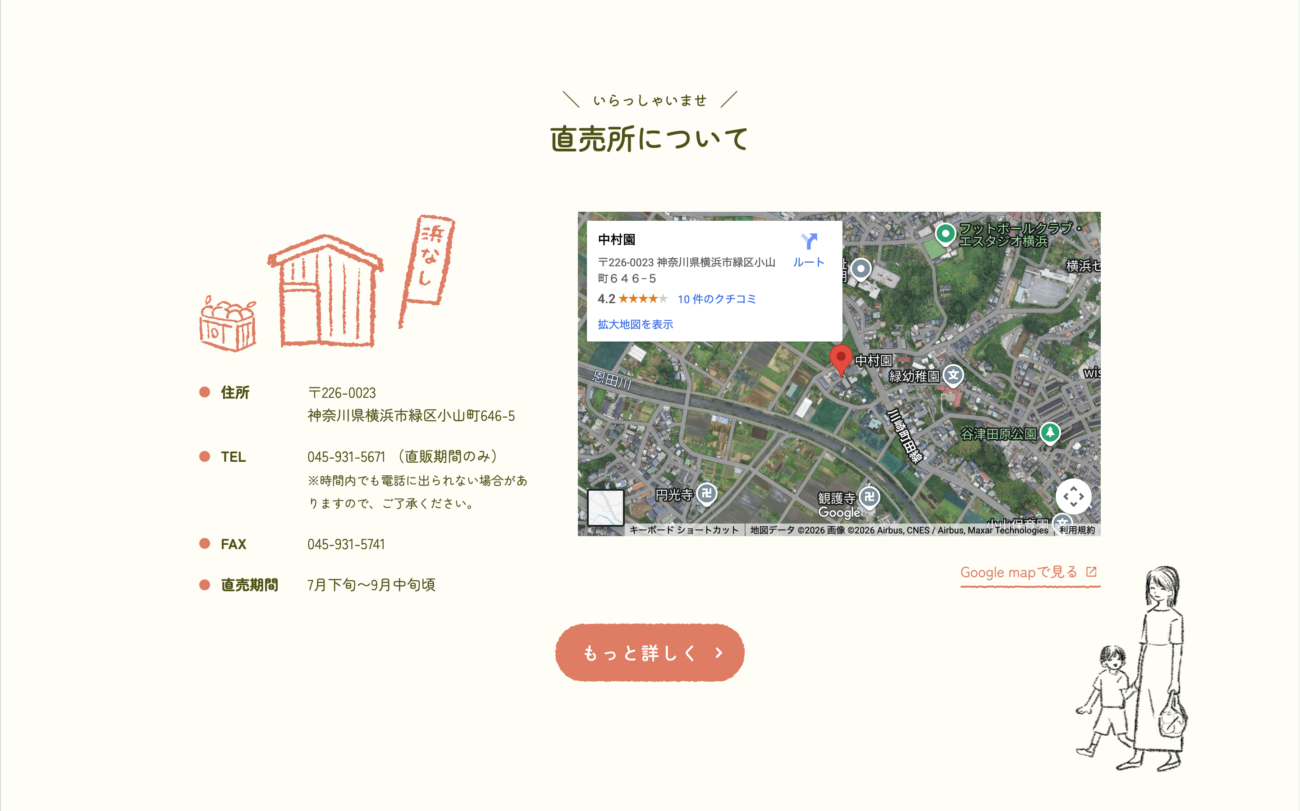The height and width of the screenshot is (811, 1300).
Task: Click キーボード ショートカット on the map
Action: click(x=684, y=530)
